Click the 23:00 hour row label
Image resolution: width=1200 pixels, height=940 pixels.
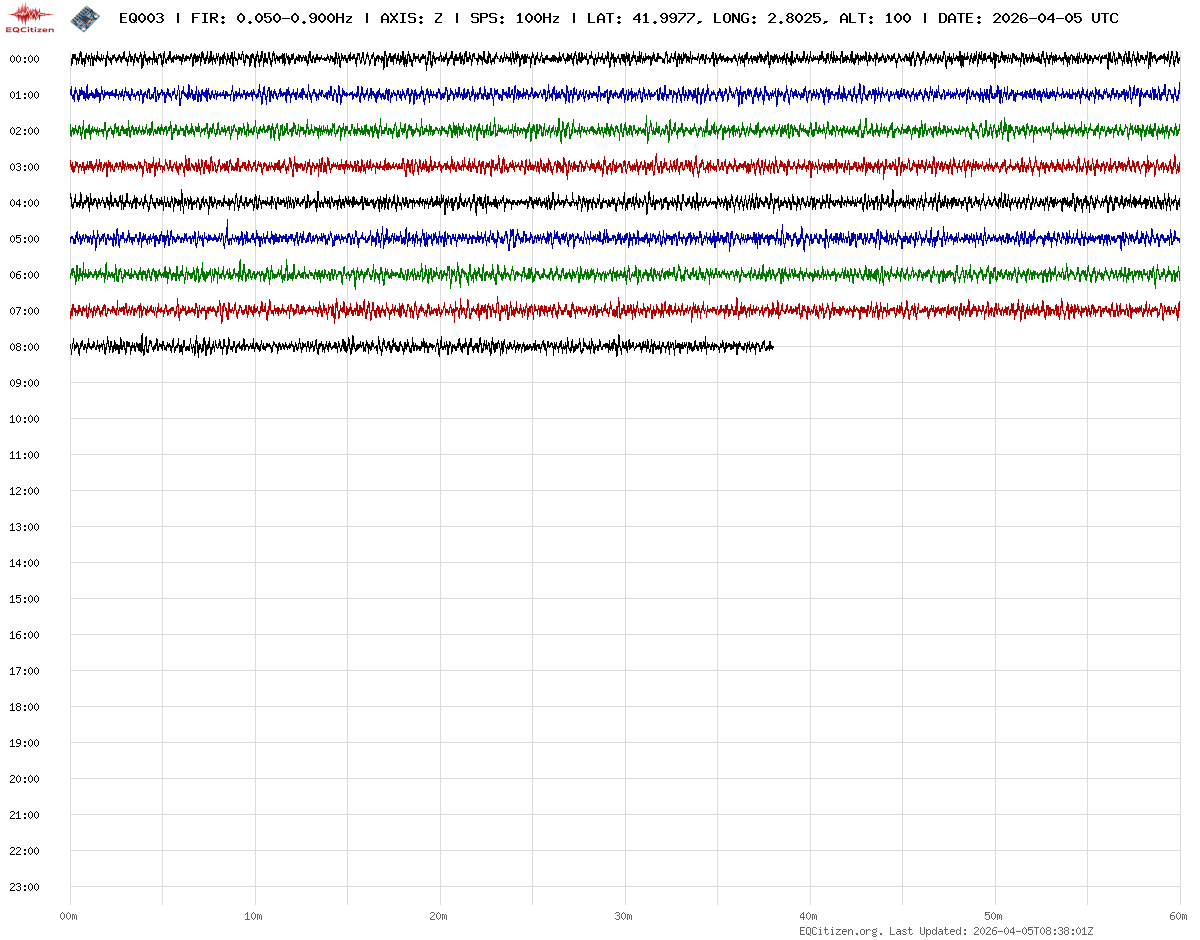(x=24, y=887)
